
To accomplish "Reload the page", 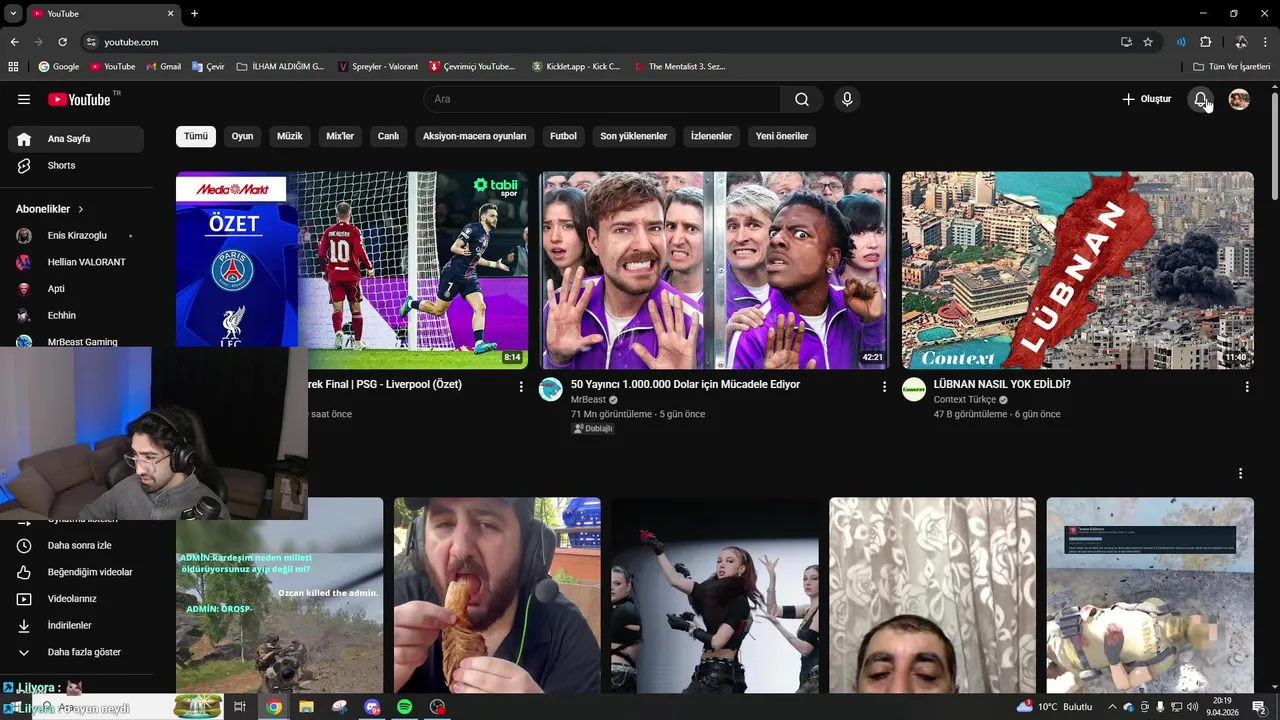I will coord(62,42).
